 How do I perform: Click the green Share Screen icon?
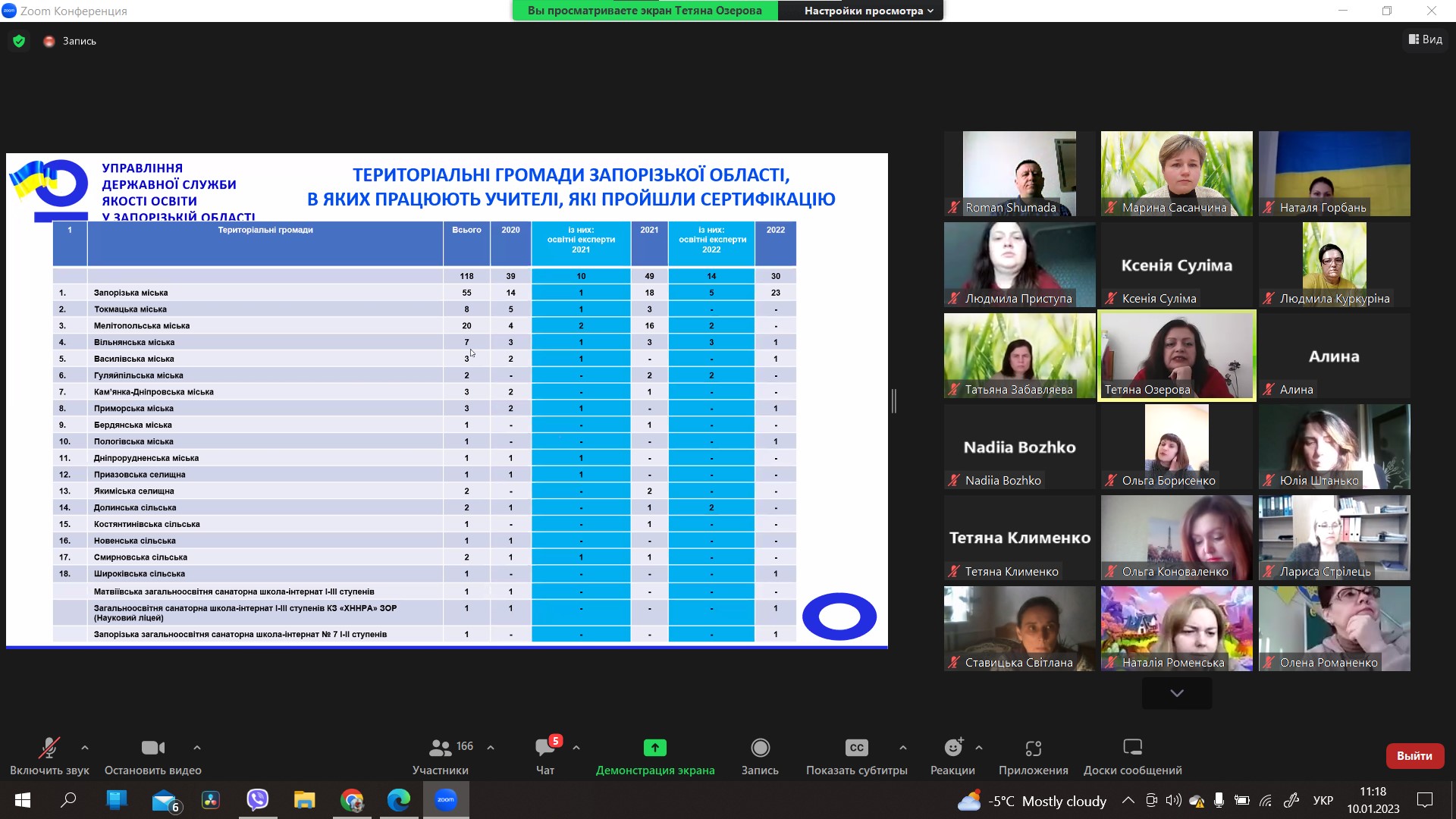(x=654, y=748)
